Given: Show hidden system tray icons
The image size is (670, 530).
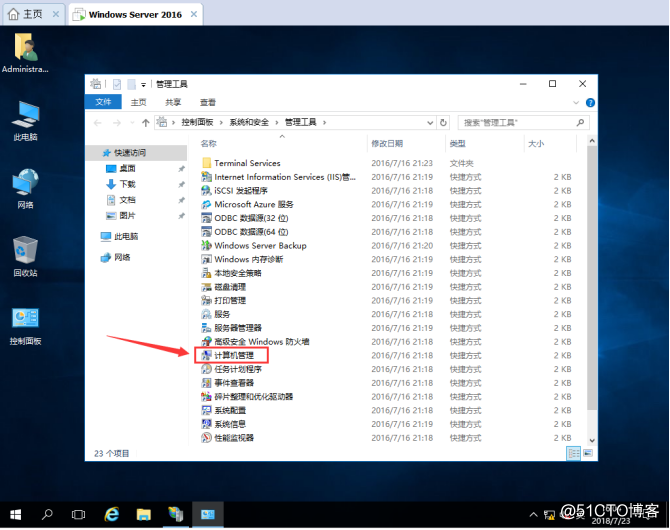Looking at the screenshot, I should (x=533, y=515).
